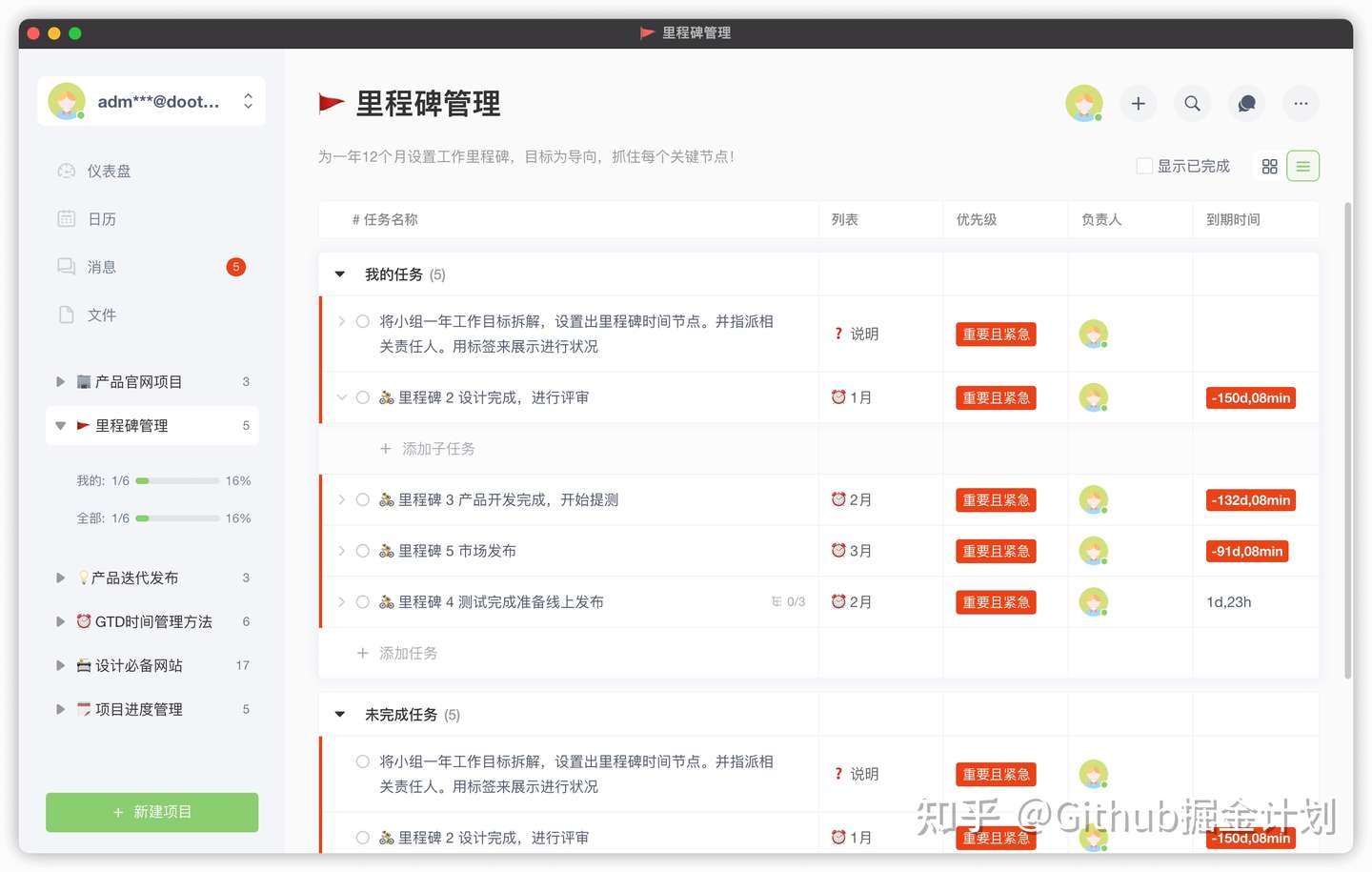The width and height of the screenshot is (1372, 872).
Task: Click assignee avatar on 里程碑 5 市场发布 row
Action: [1094, 551]
